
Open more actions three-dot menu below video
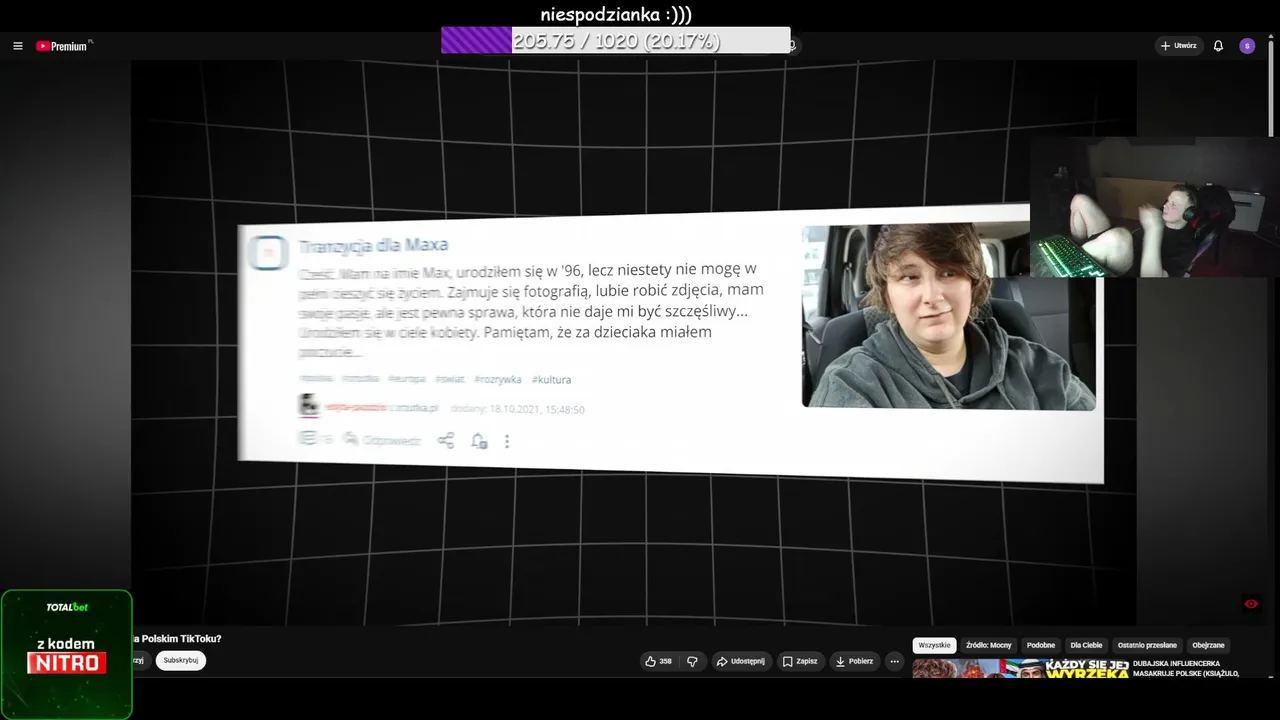pos(895,661)
